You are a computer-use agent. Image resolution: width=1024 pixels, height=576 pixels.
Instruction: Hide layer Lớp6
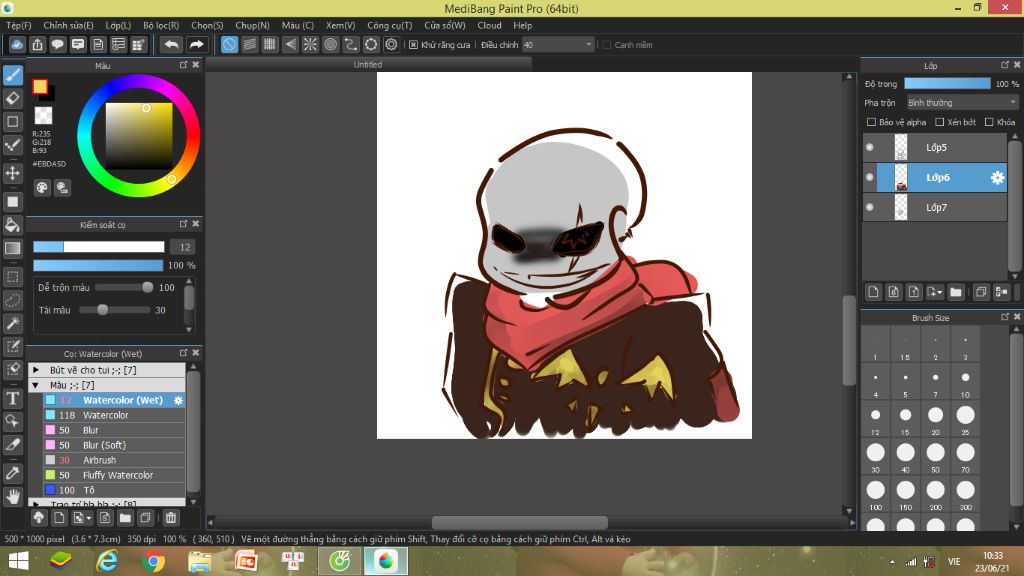coord(870,177)
